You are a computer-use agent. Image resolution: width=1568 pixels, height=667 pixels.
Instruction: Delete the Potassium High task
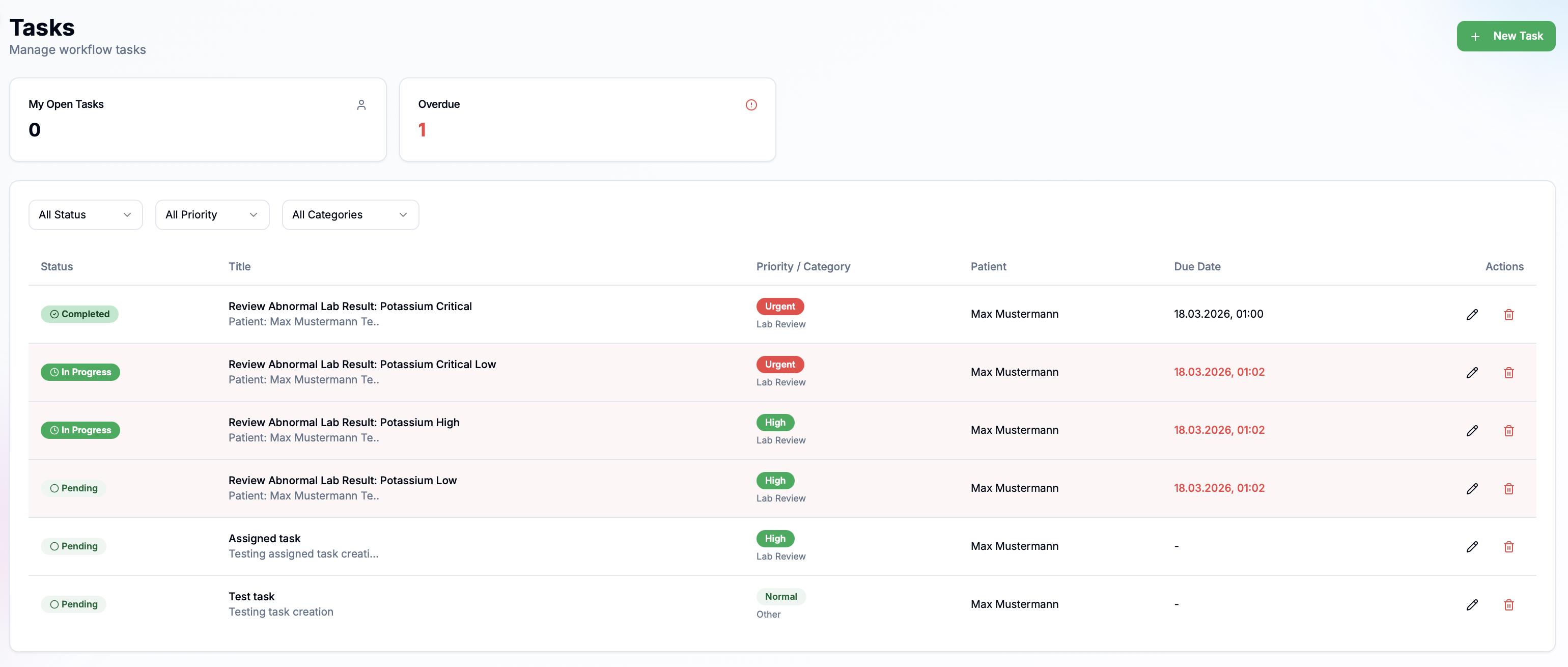pyautogui.click(x=1508, y=431)
